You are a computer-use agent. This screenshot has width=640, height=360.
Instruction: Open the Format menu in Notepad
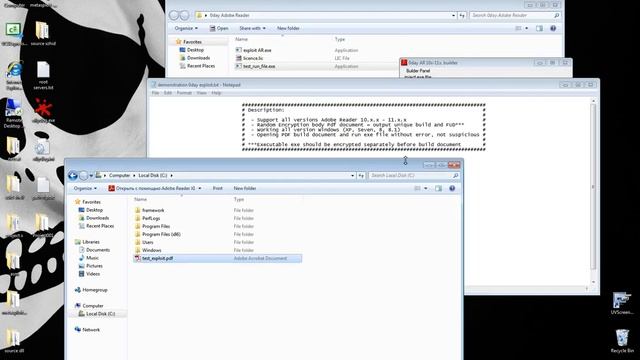tap(184, 93)
